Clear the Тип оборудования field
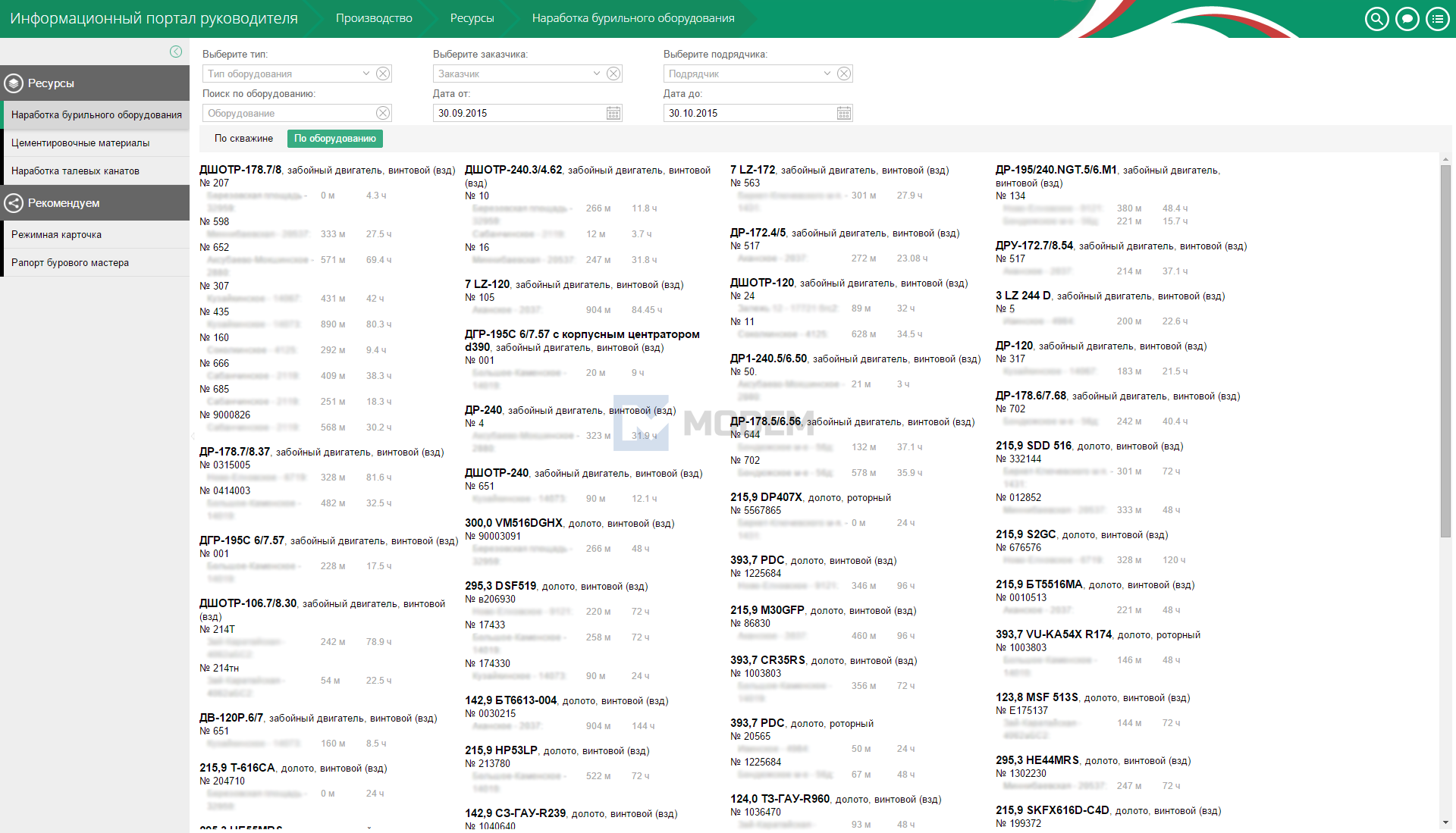This screenshot has width=1456, height=833. (x=383, y=74)
